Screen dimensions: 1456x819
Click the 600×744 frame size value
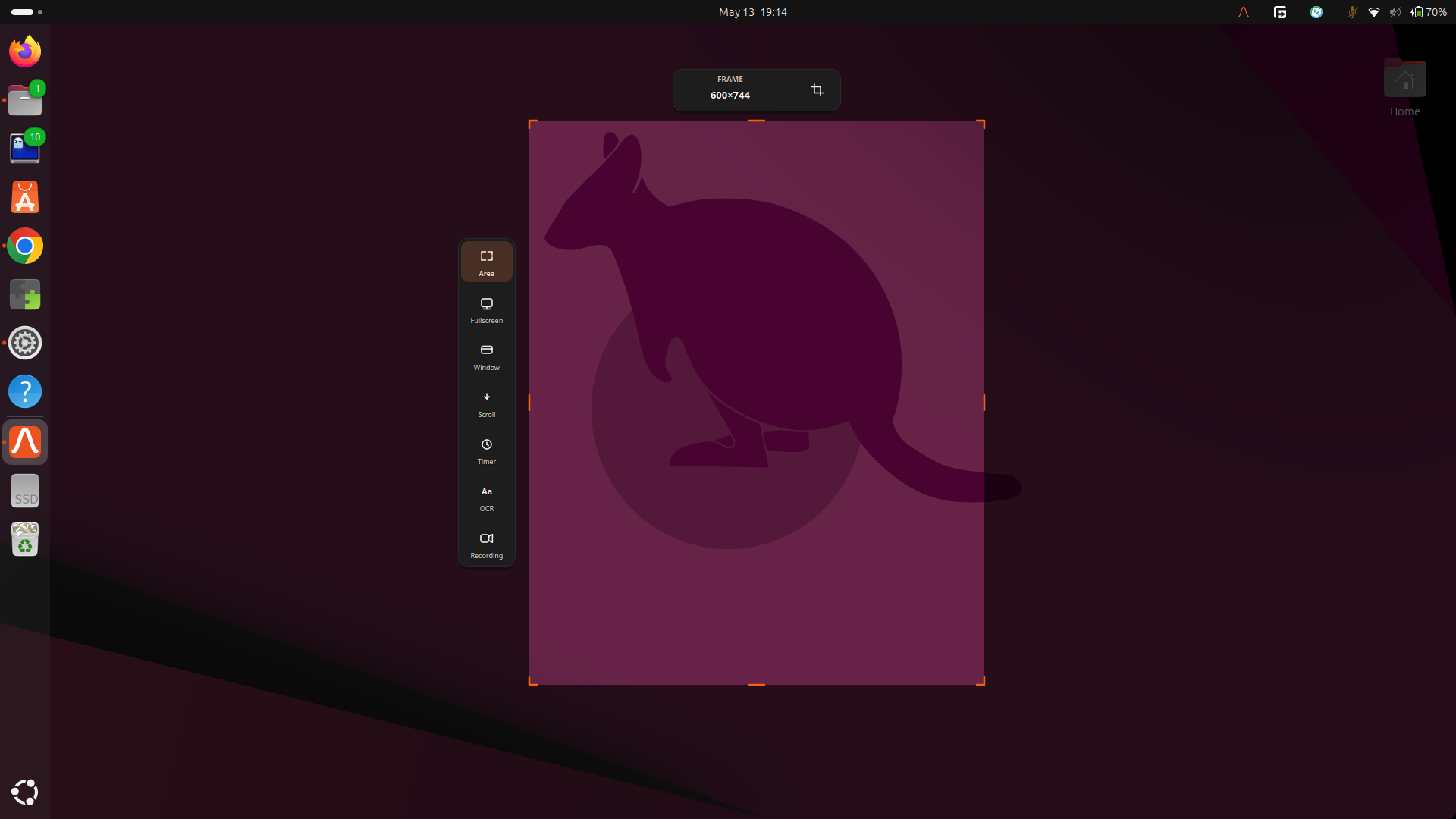(730, 96)
